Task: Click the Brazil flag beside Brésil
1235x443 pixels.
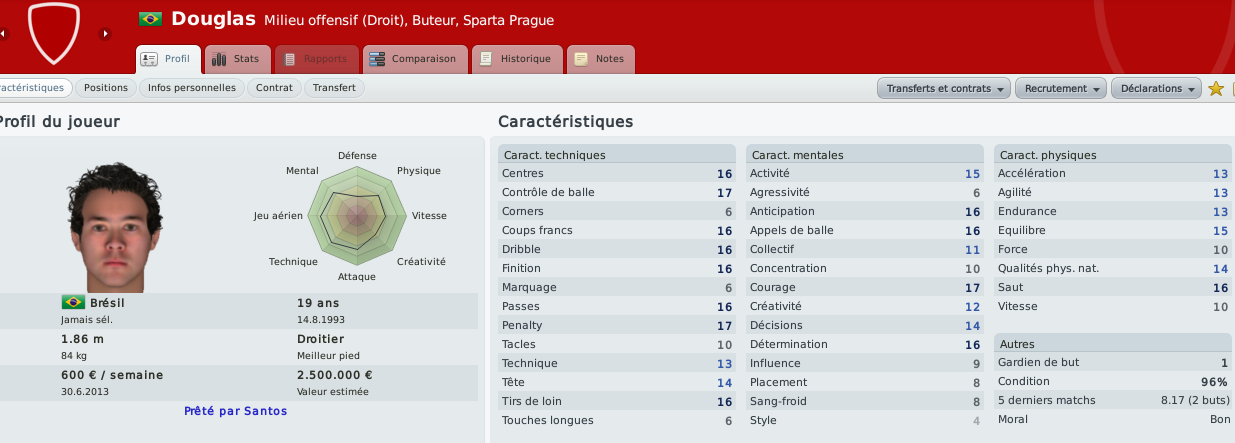Action: [72, 302]
